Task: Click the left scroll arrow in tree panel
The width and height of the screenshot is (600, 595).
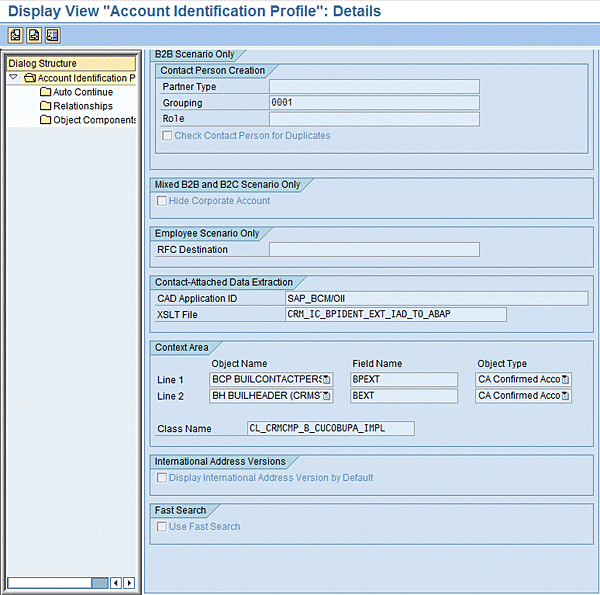Action: (116, 582)
